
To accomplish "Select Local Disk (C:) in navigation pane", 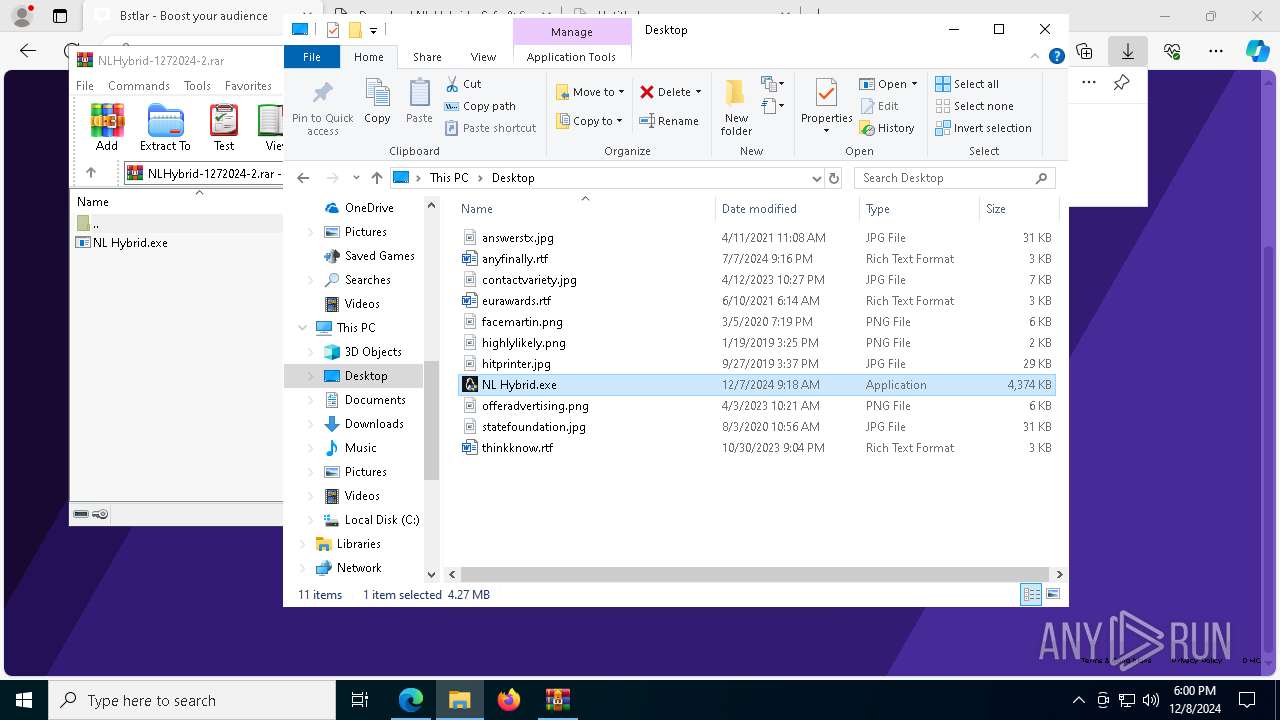I will (x=381, y=520).
